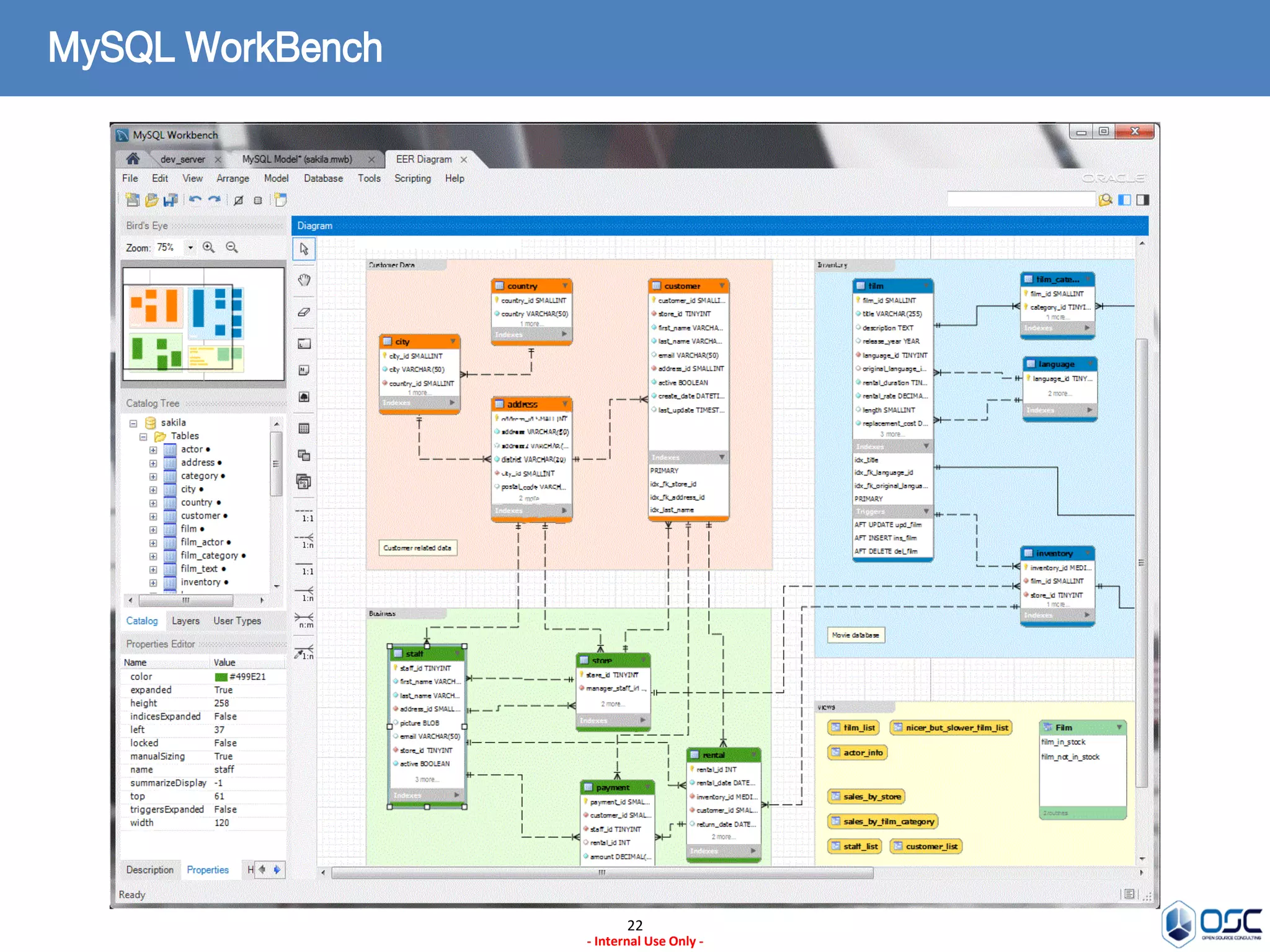Select the n:m relationship tool

(x=304, y=619)
